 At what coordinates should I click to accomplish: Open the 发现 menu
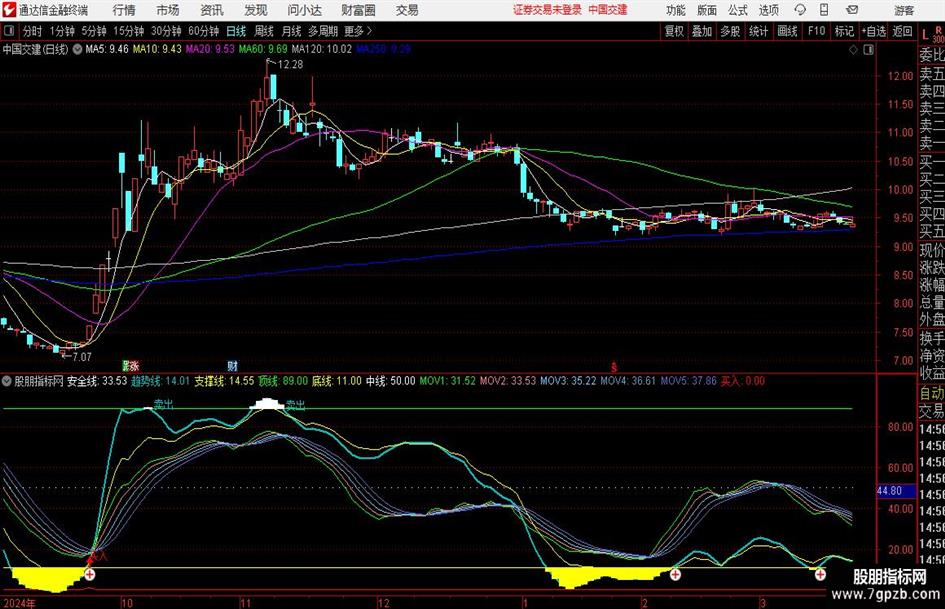(256, 10)
